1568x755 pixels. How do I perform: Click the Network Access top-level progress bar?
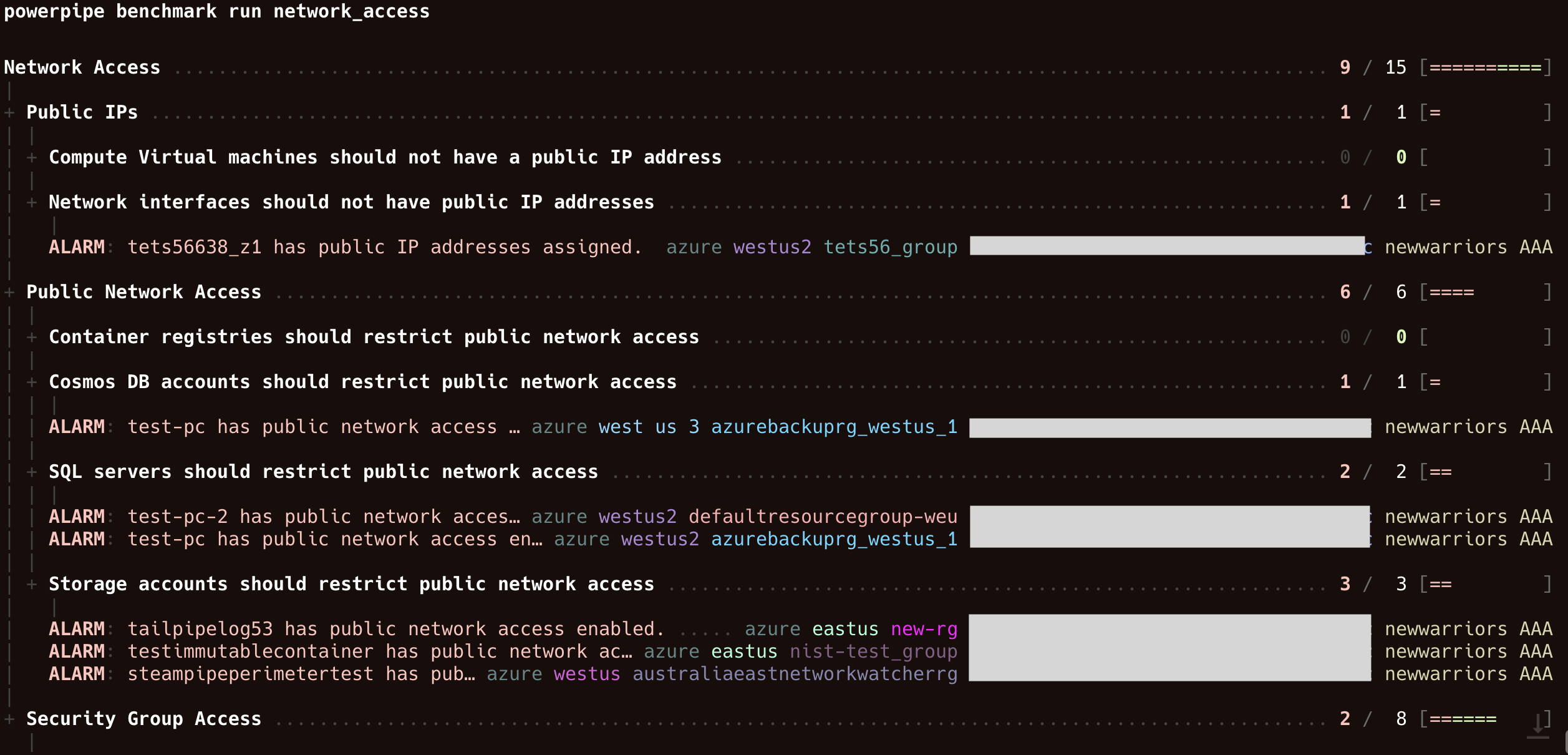1486,68
